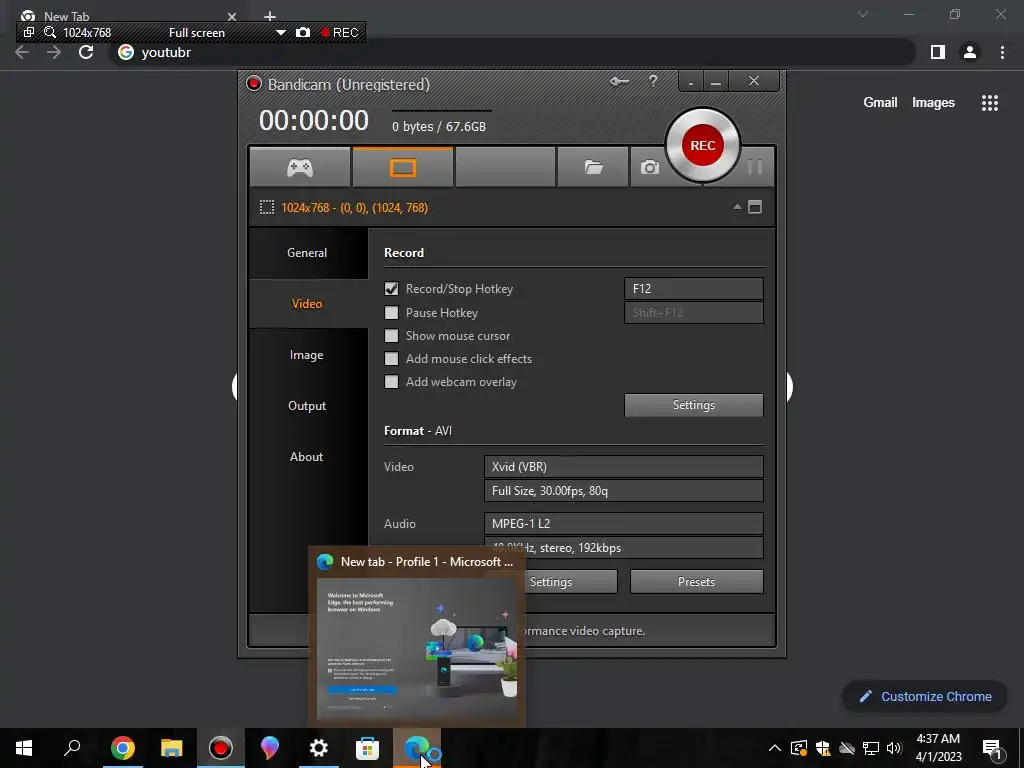Open the About tab in Bandicam
The width and height of the screenshot is (1024, 768).
click(307, 456)
